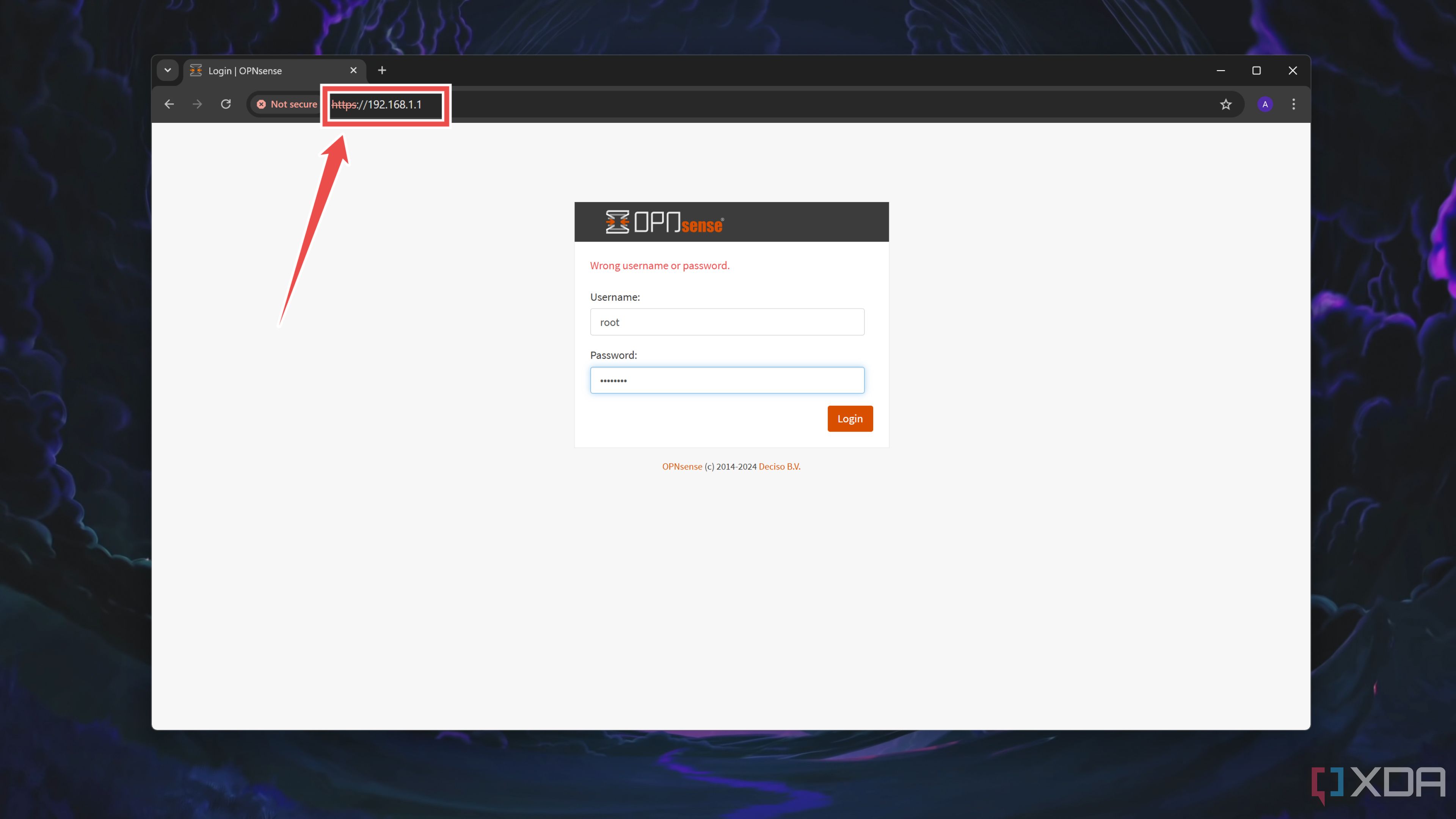This screenshot has width=1456, height=819.
Task: Minimize the Chrome window
Action: [x=1220, y=71]
